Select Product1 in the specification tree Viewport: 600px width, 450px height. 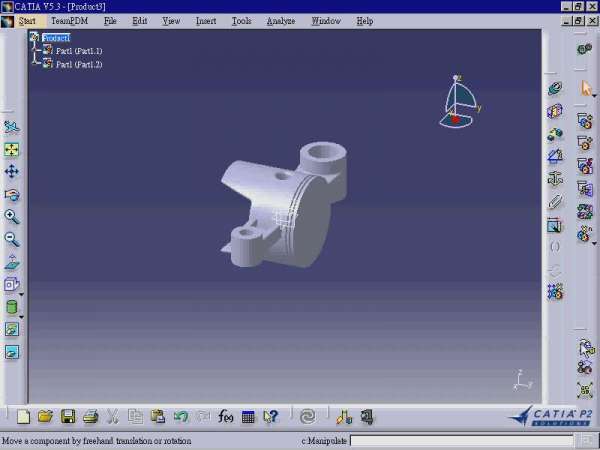click(56, 38)
